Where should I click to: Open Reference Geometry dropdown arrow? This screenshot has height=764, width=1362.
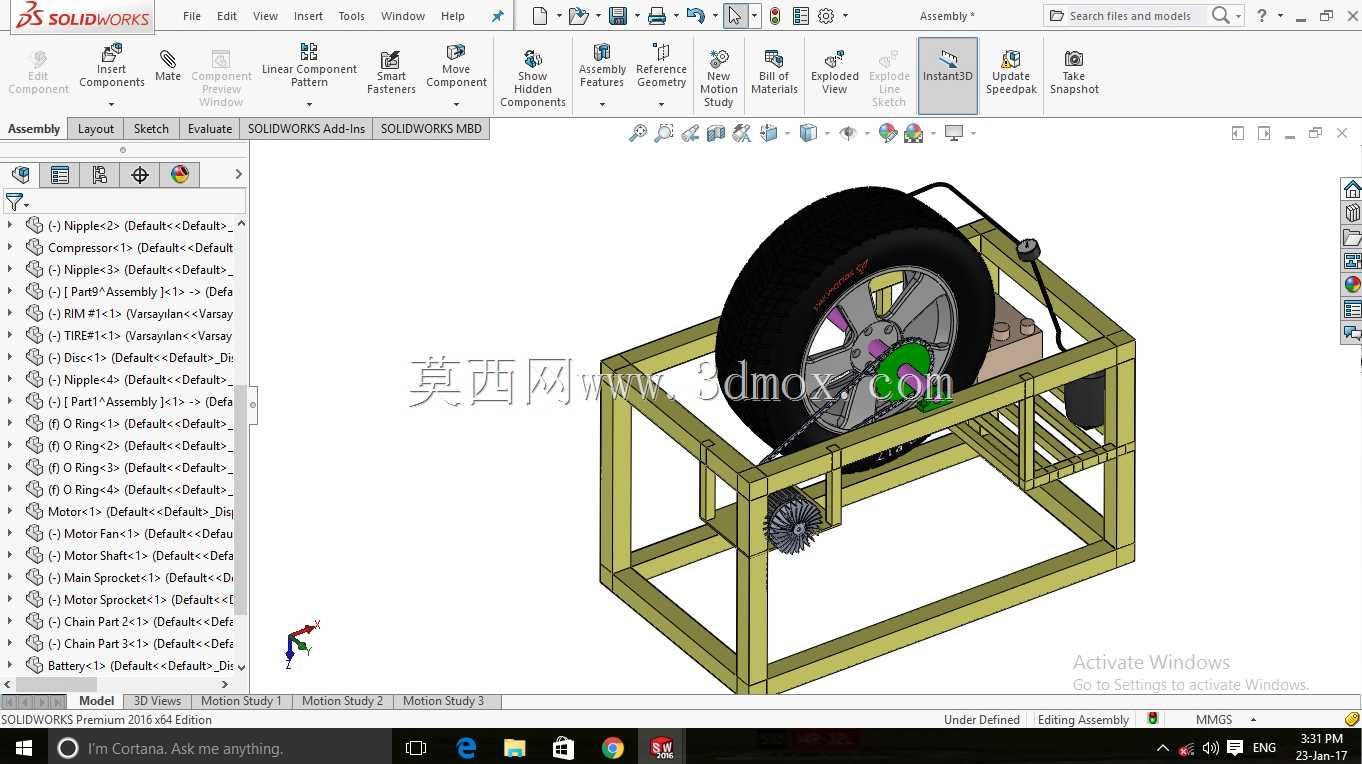[x=661, y=104]
